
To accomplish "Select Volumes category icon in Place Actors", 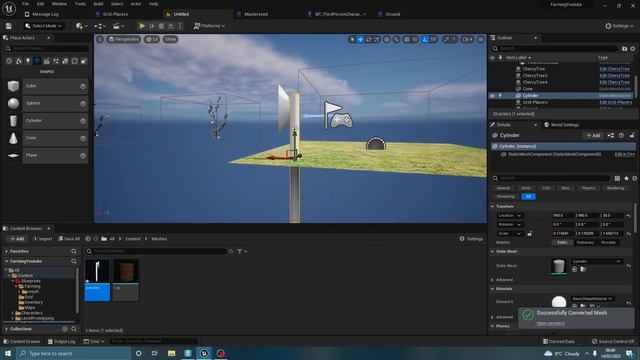I will (x=74, y=61).
